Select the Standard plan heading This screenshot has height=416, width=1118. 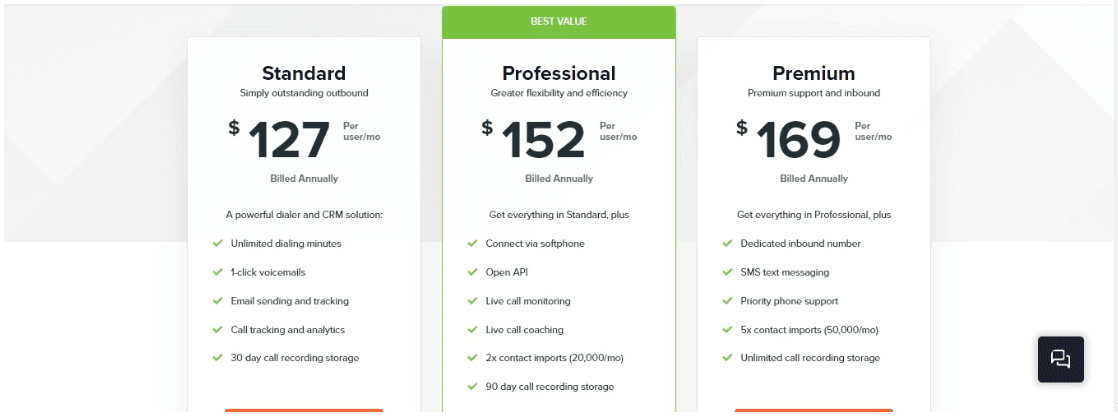304,73
